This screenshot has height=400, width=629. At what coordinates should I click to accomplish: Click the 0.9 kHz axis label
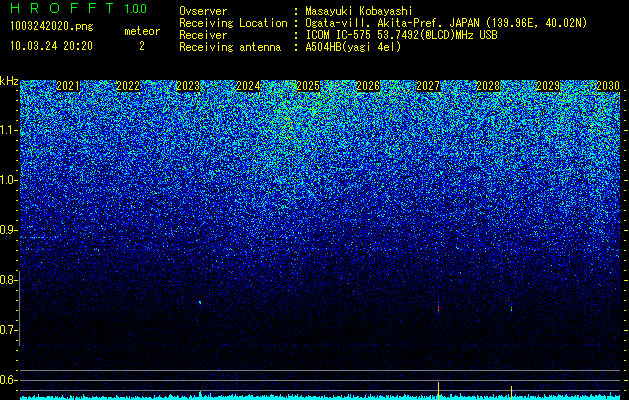click(x=8, y=230)
